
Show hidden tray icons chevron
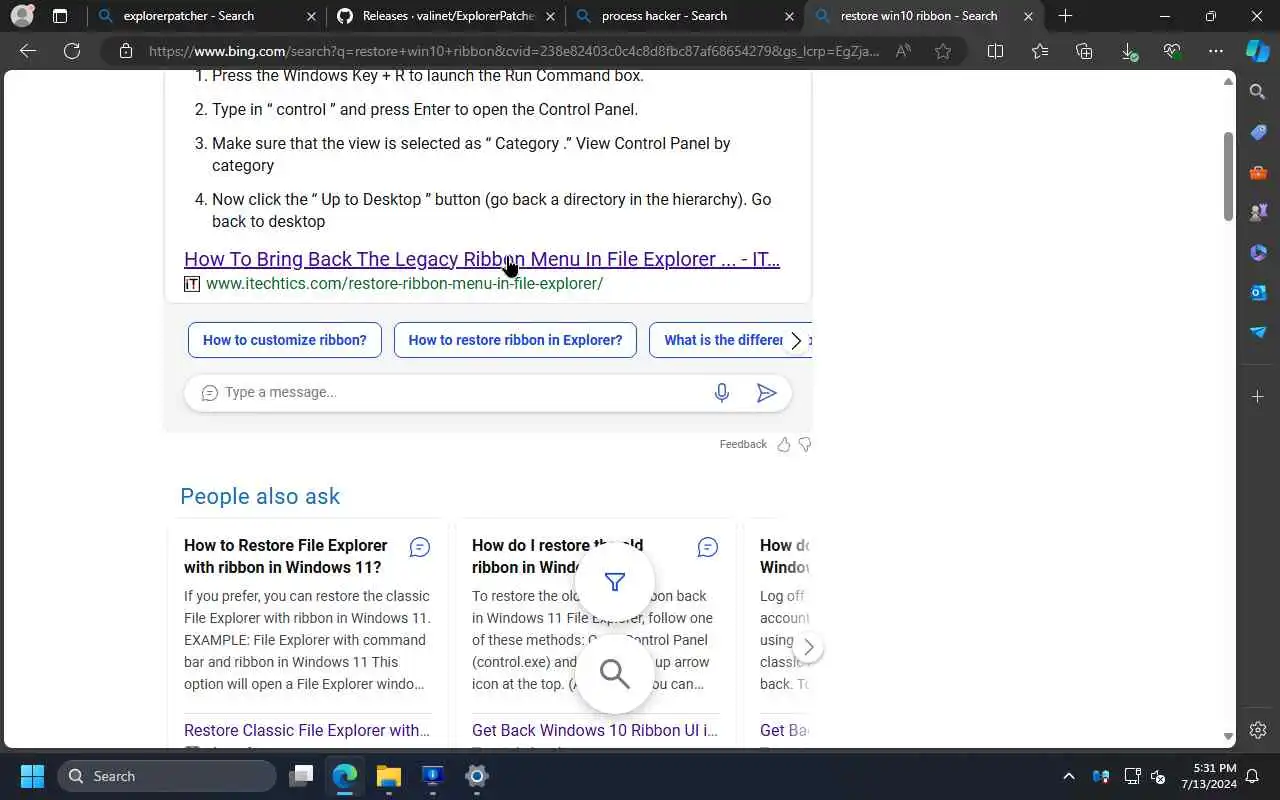tap(1068, 776)
